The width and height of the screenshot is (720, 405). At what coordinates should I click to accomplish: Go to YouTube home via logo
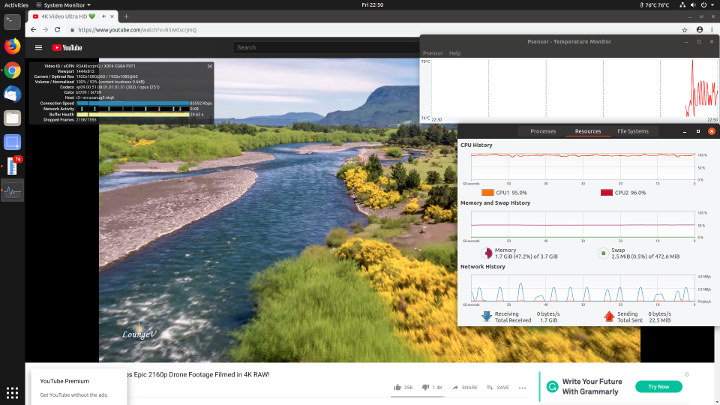(x=67, y=47)
